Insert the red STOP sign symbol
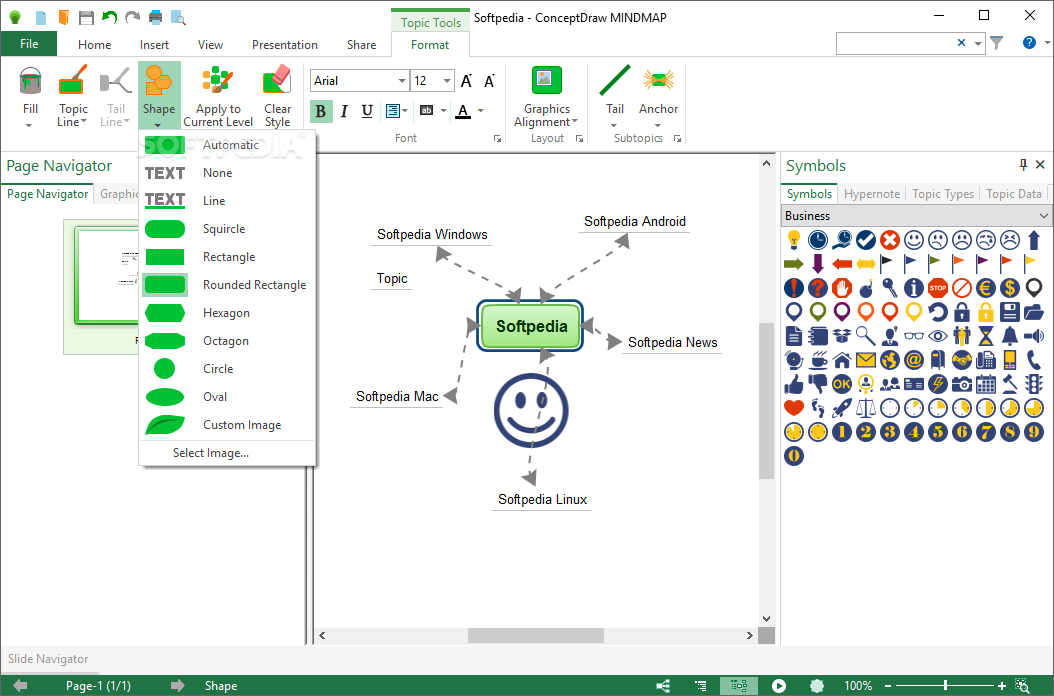The image size is (1054, 696). [x=938, y=288]
